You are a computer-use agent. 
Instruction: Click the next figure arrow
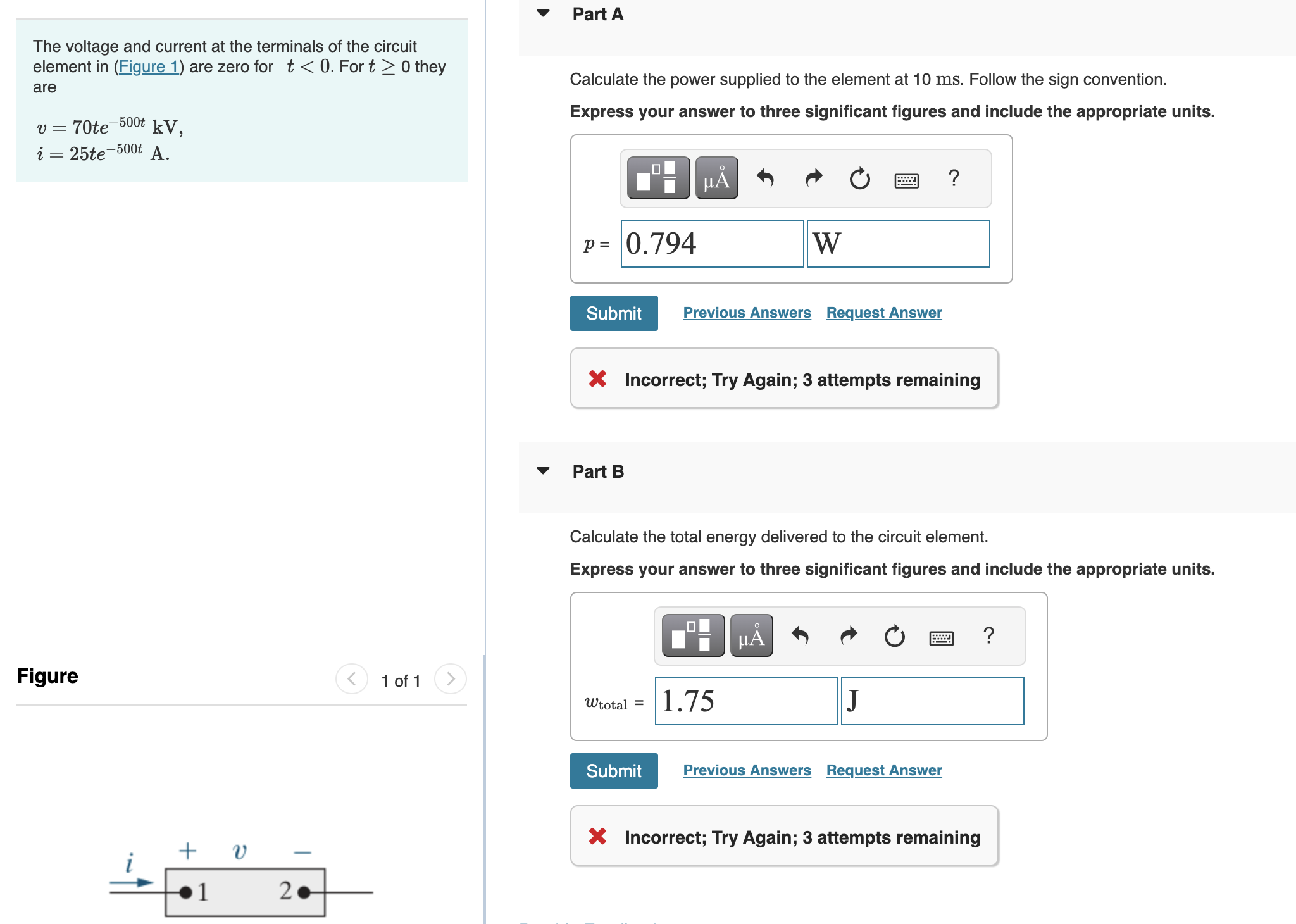click(x=450, y=680)
